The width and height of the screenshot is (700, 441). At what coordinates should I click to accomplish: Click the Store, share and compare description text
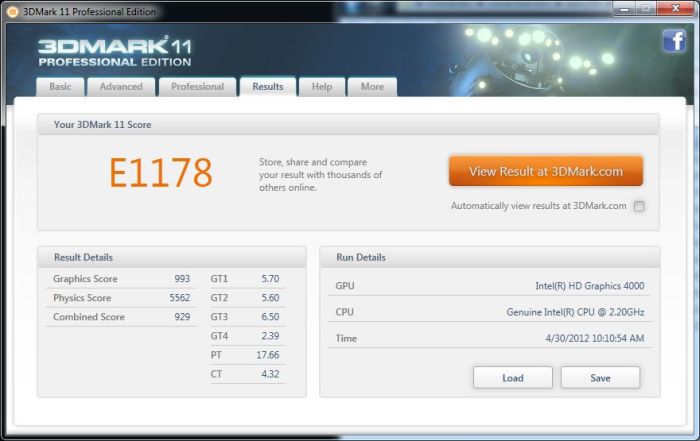click(x=321, y=175)
